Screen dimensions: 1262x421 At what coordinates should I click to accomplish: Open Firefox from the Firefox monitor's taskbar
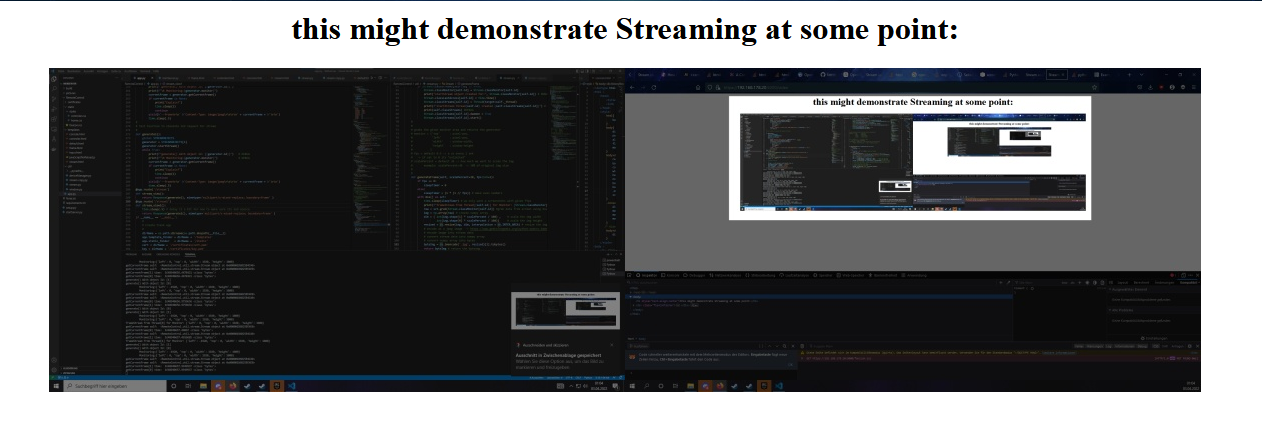click(x=720, y=386)
